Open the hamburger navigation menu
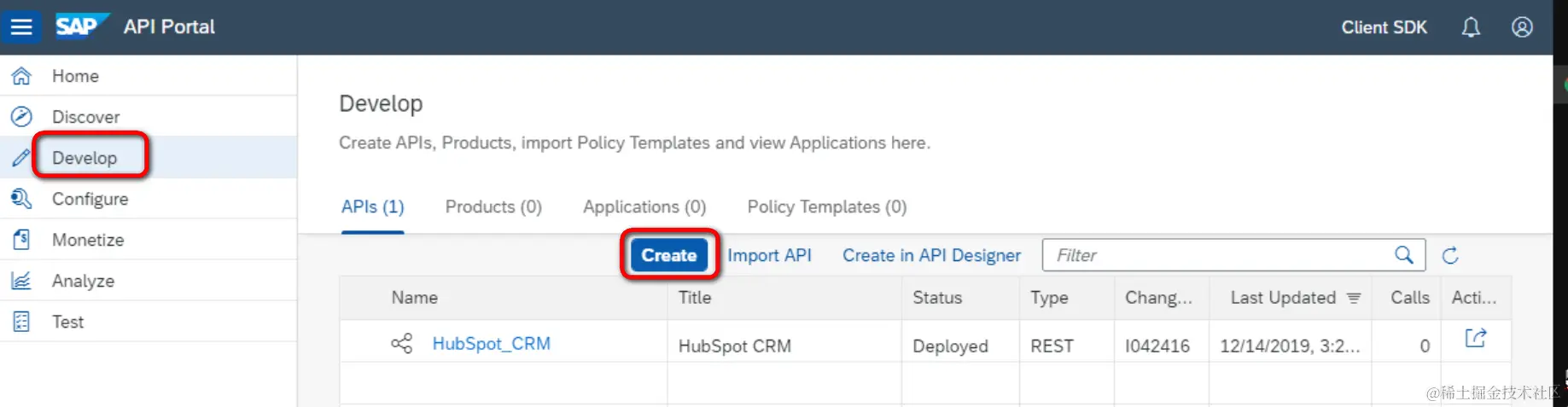1568x407 pixels. [21, 27]
